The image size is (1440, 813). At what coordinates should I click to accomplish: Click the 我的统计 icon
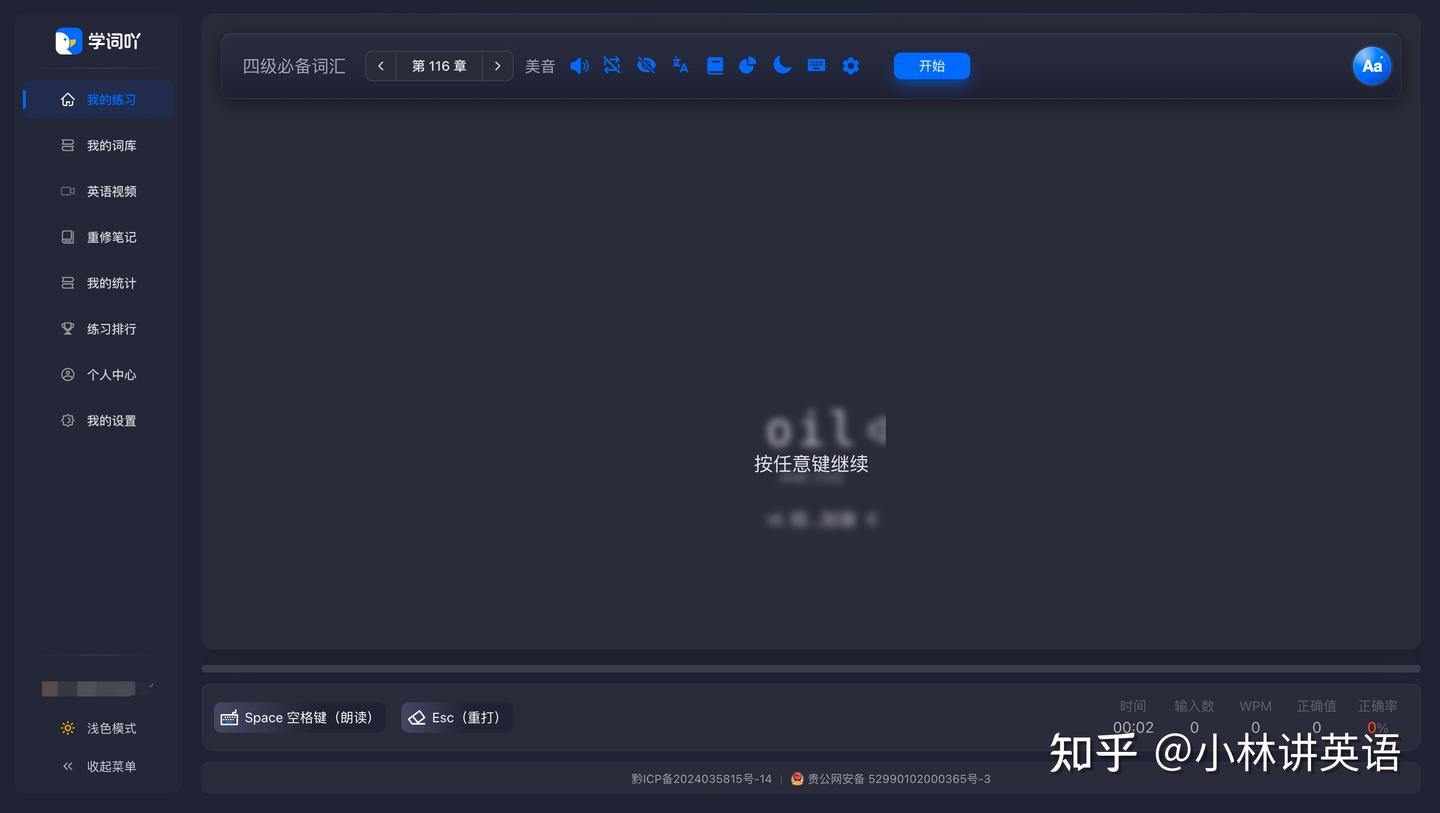coord(68,283)
